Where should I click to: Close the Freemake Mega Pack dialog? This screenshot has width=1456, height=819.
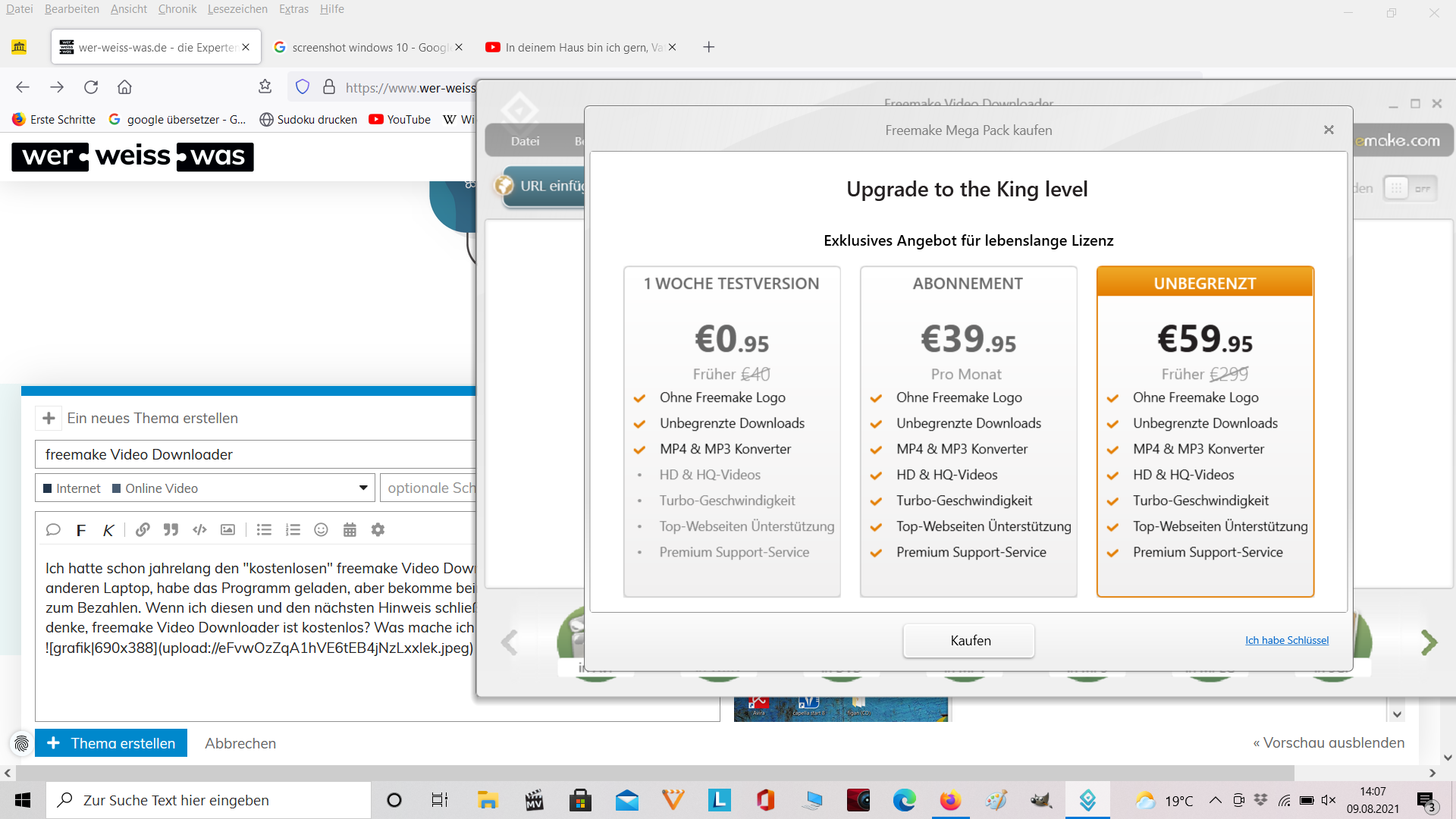point(1329,130)
